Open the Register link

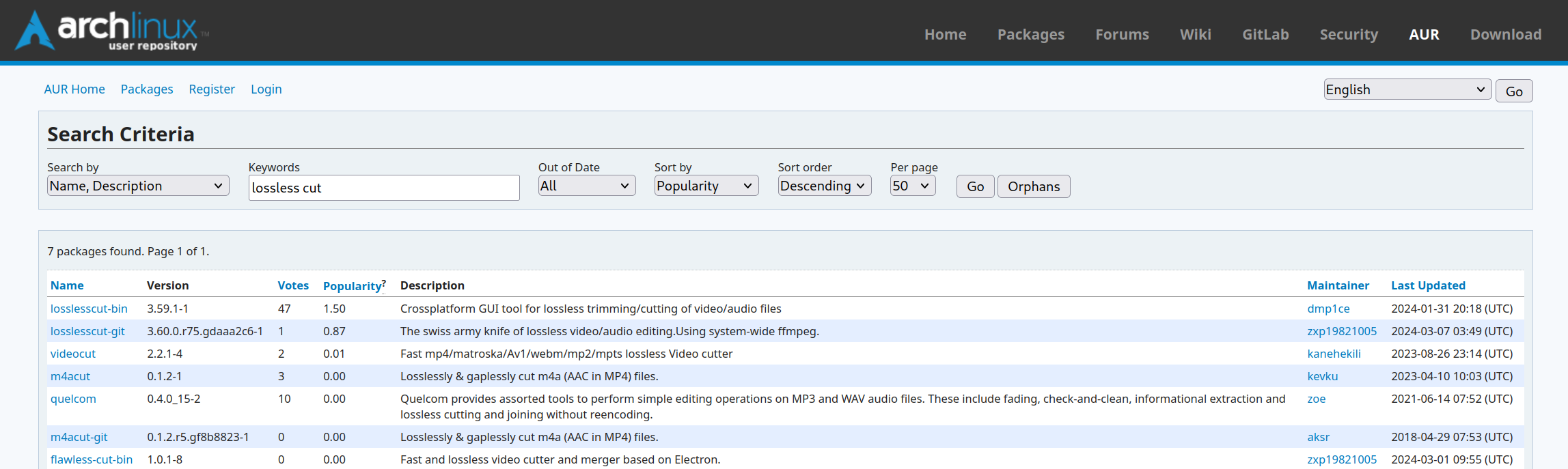(212, 89)
